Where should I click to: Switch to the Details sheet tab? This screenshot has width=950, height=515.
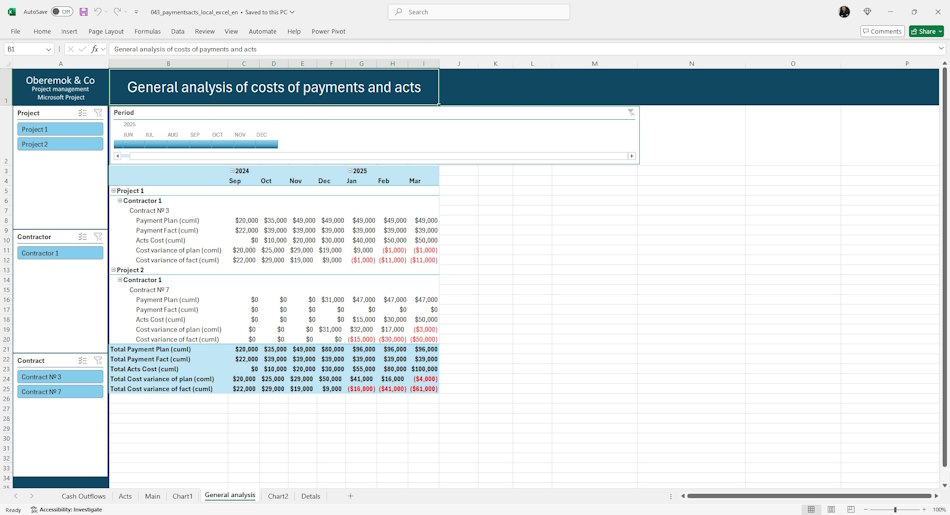tap(311, 496)
